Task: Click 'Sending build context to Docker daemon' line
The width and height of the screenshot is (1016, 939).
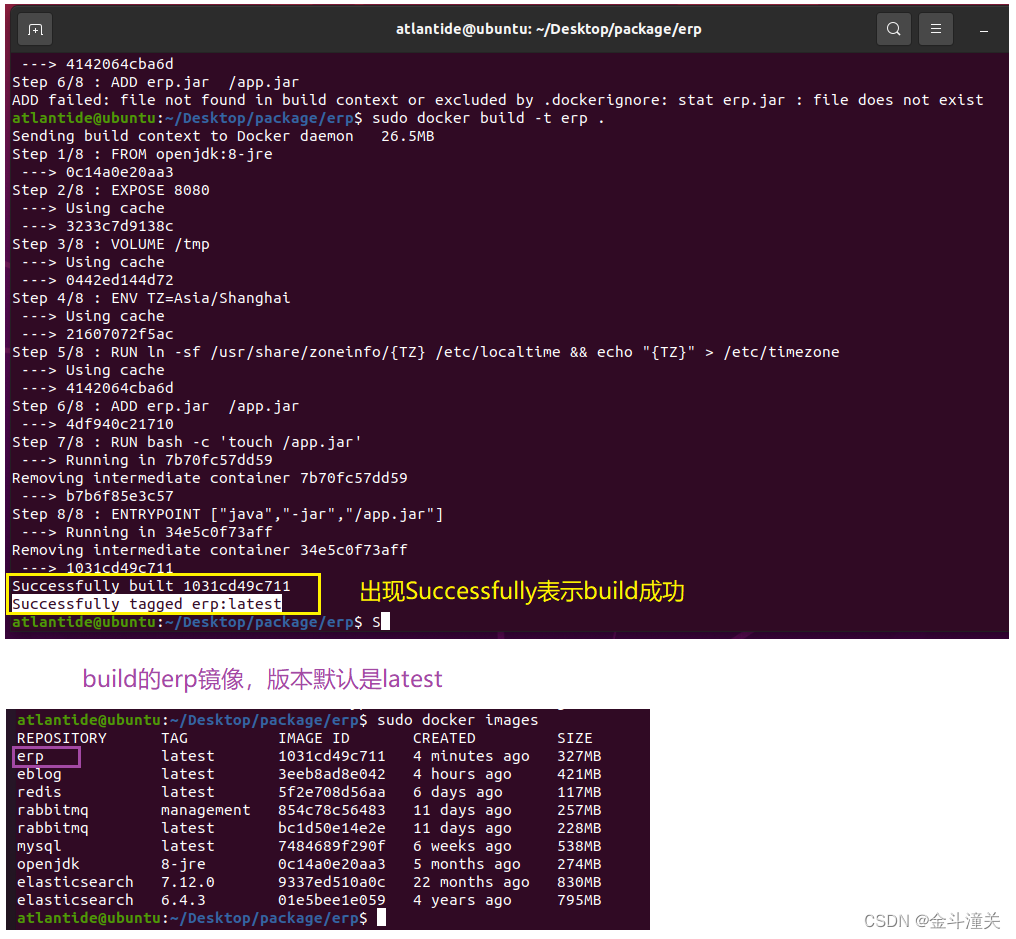Action: 223,136
